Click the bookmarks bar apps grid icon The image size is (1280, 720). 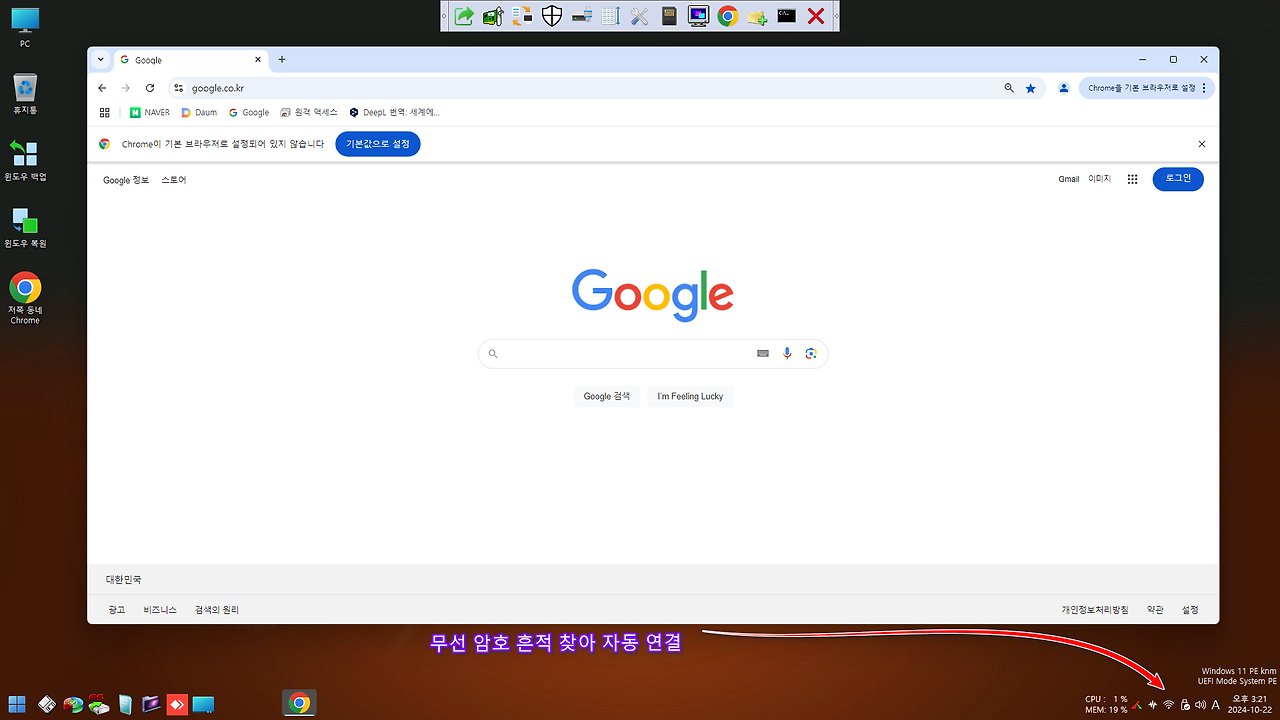[x=105, y=113]
